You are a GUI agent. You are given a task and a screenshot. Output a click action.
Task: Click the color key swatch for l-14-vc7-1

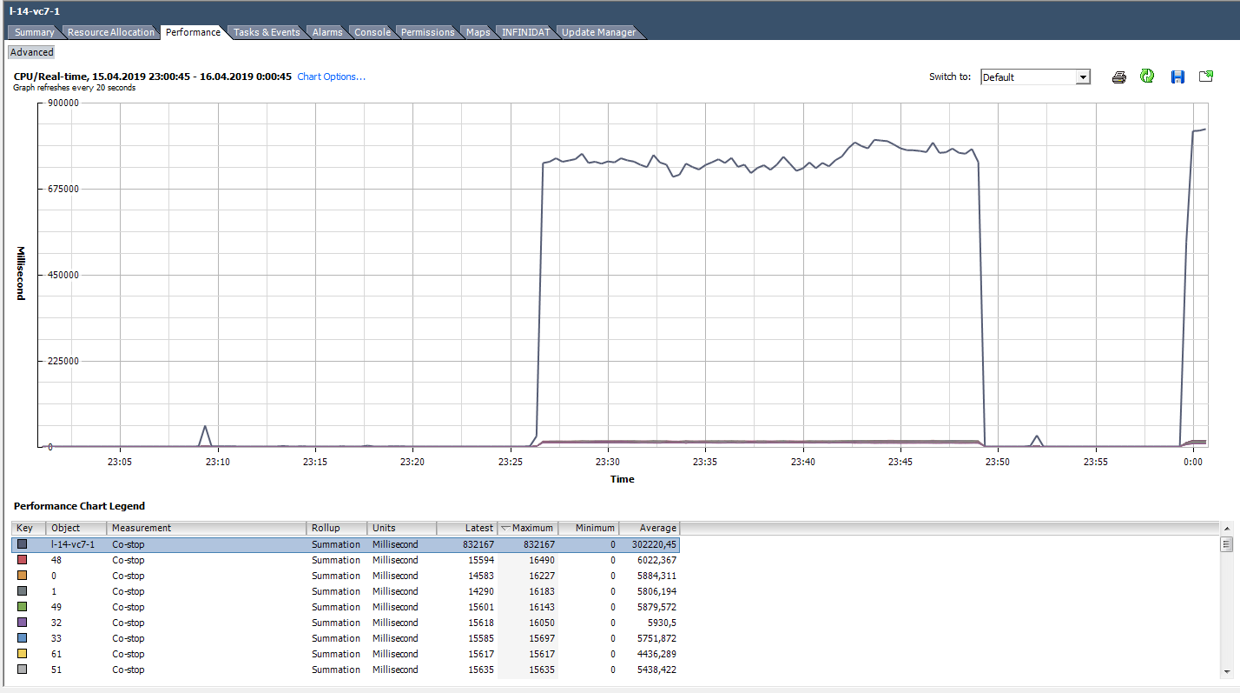pyautogui.click(x=24, y=544)
